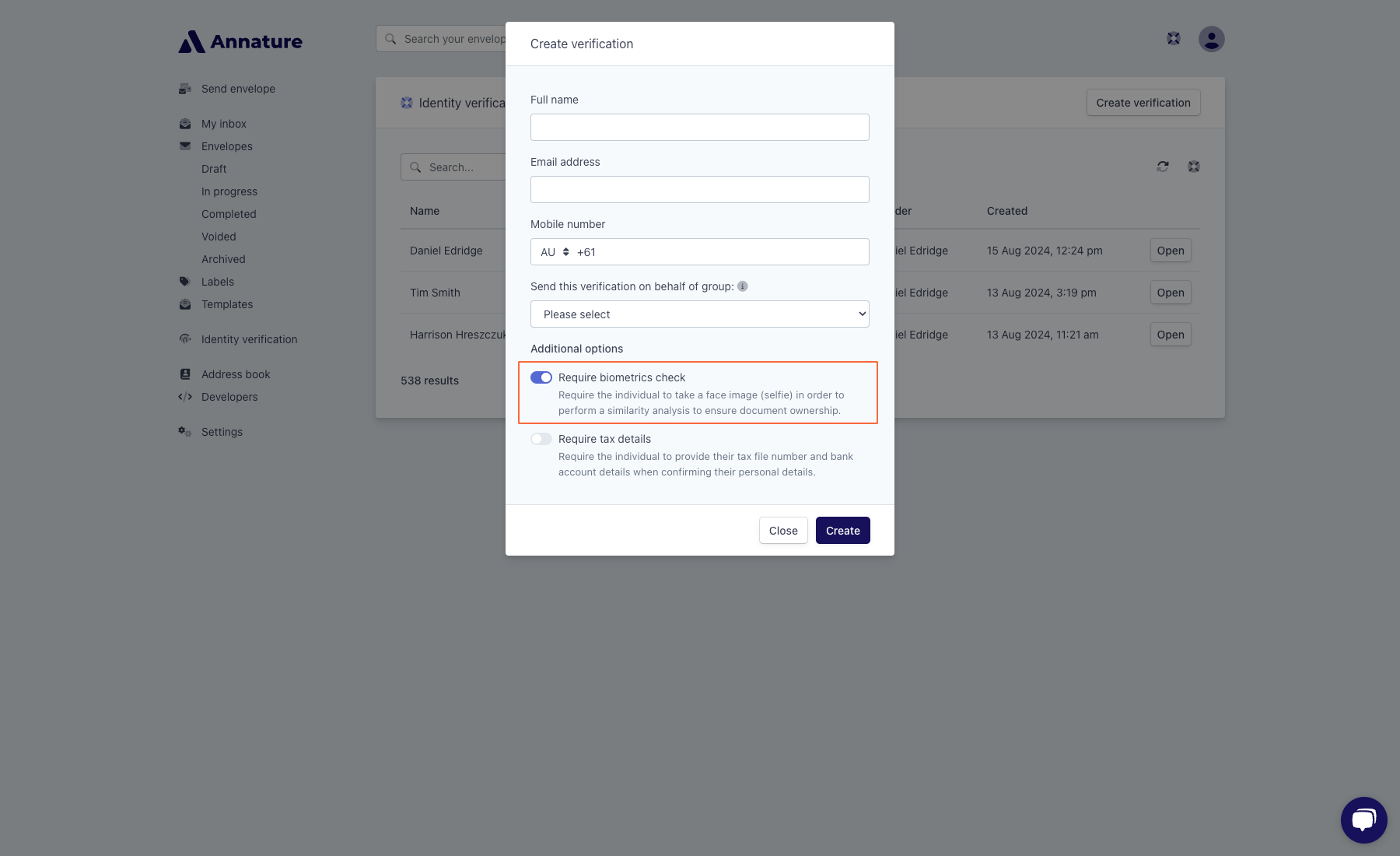
Task: Disable the Require biometrics check toggle
Action: point(541,377)
